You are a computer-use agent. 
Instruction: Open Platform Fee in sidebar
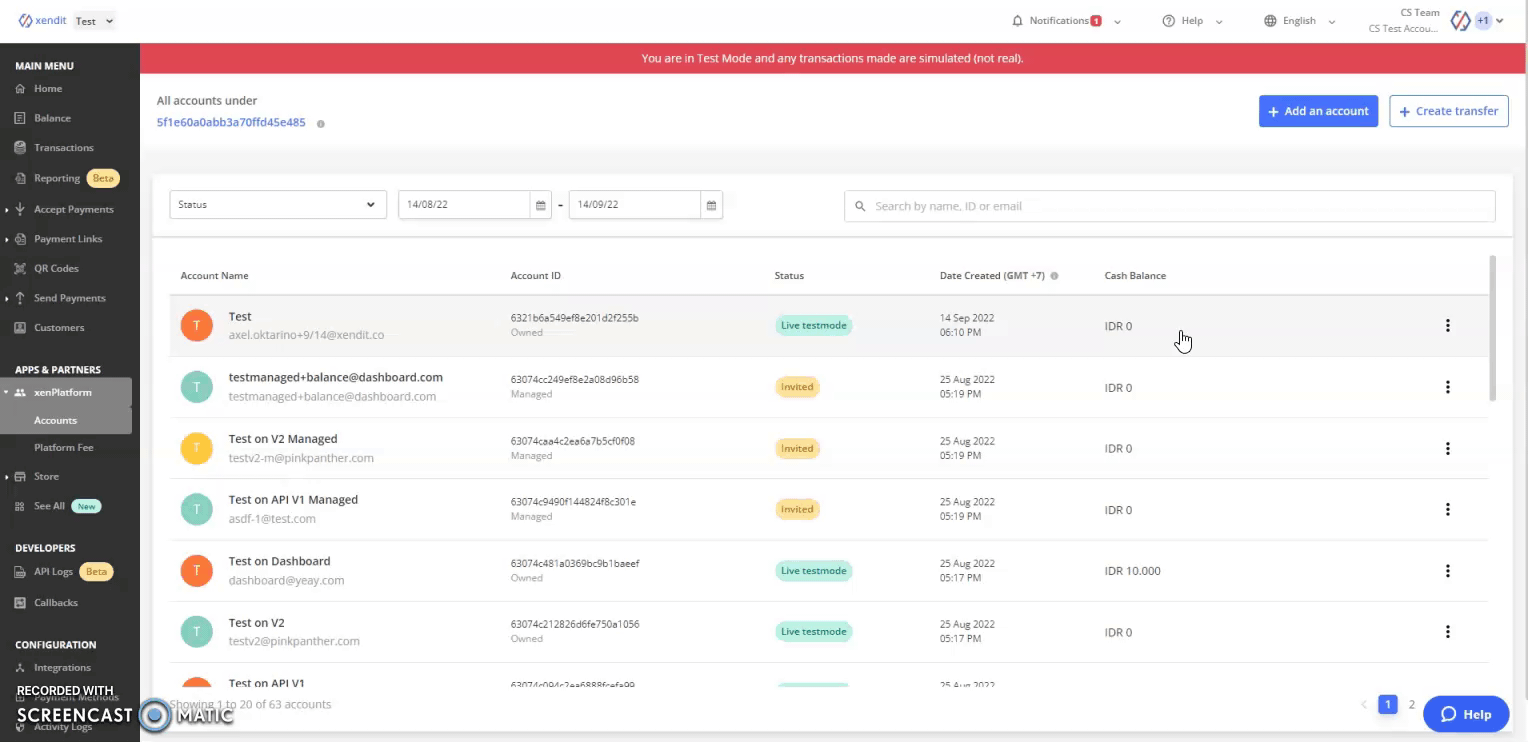[x=64, y=448]
